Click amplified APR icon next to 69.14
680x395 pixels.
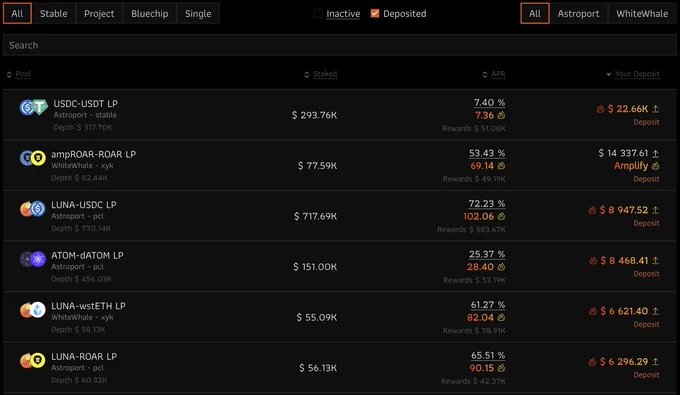click(501, 166)
